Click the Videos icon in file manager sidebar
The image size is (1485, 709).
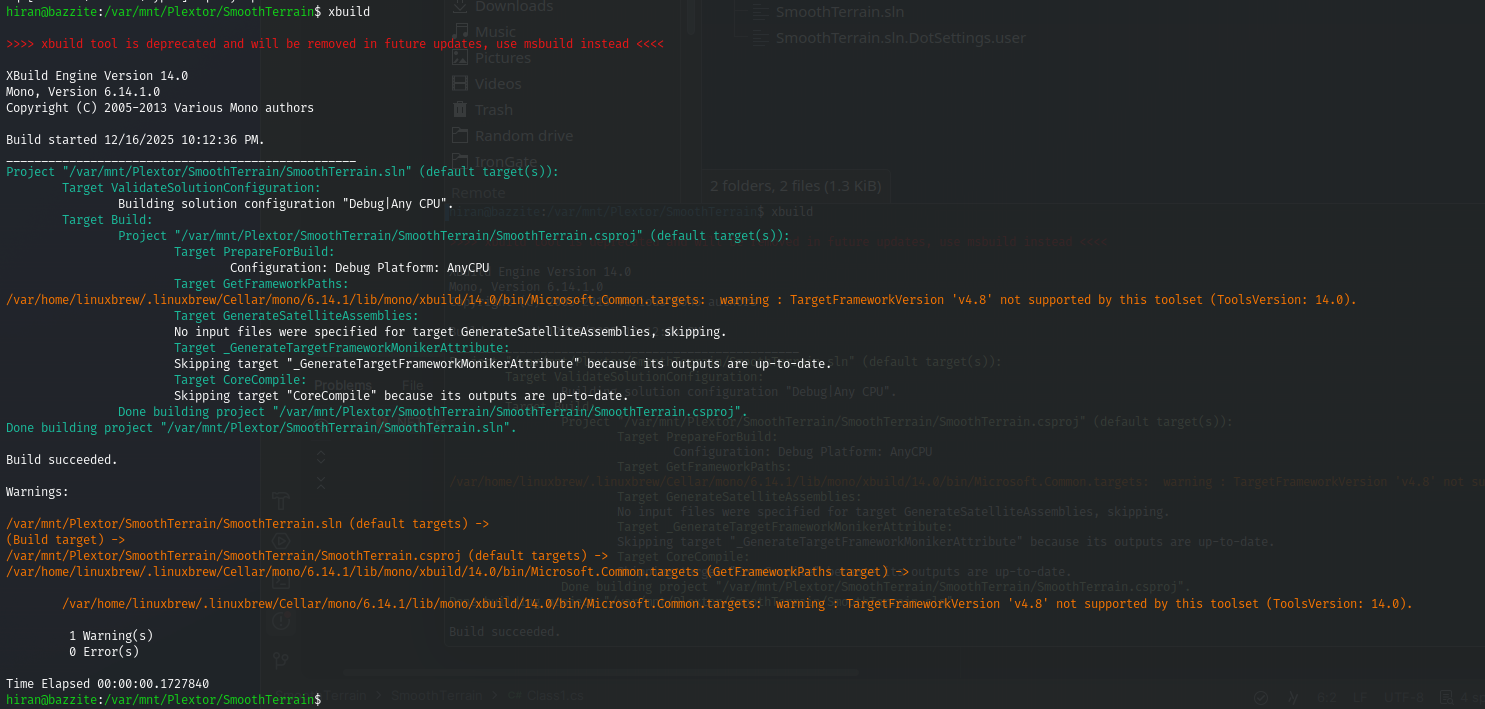click(x=460, y=84)
